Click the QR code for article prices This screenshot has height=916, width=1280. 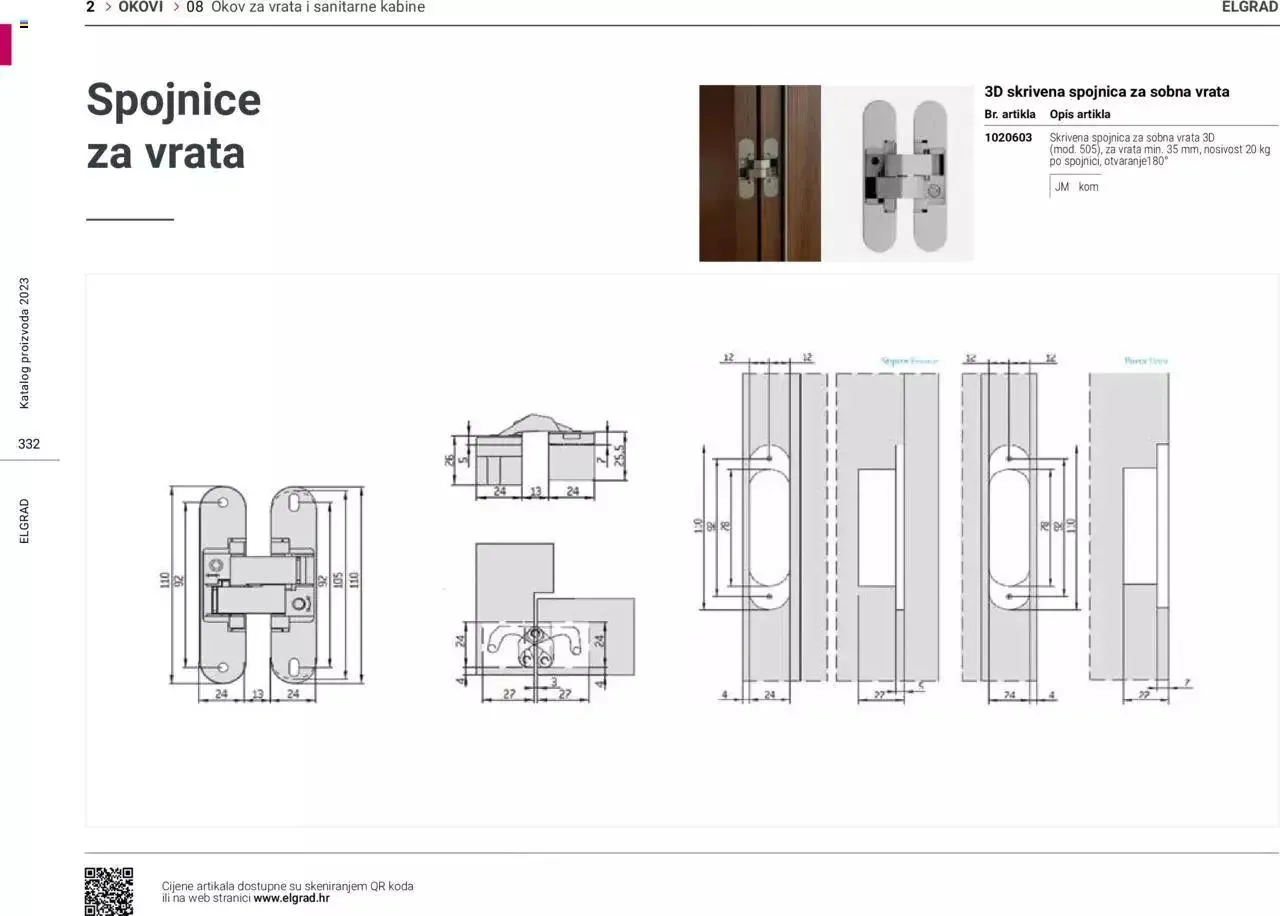tap(108, 891)
